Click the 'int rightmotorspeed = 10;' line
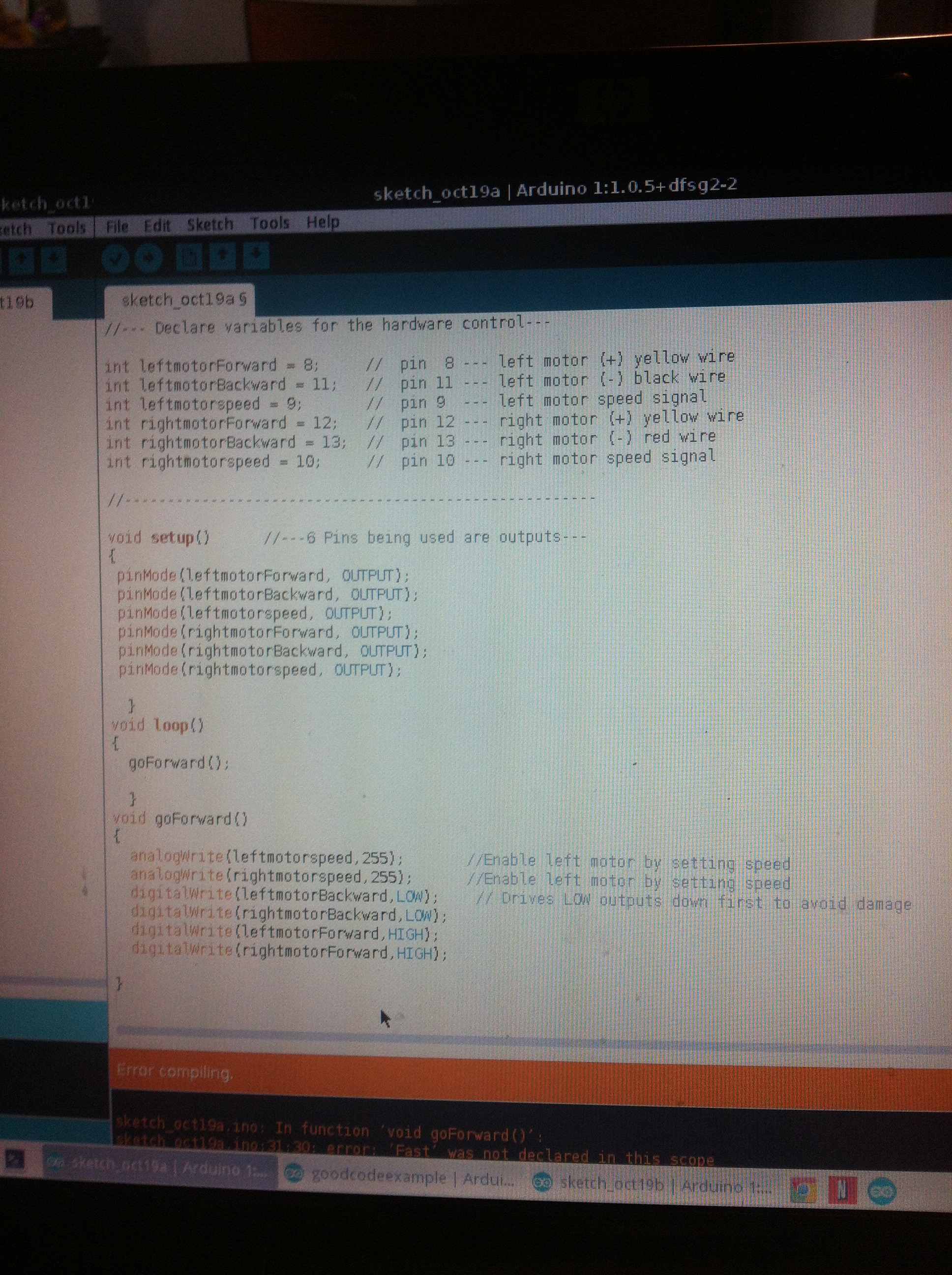The width and height of the screenshot is (952, 1275). click(213, 462)
